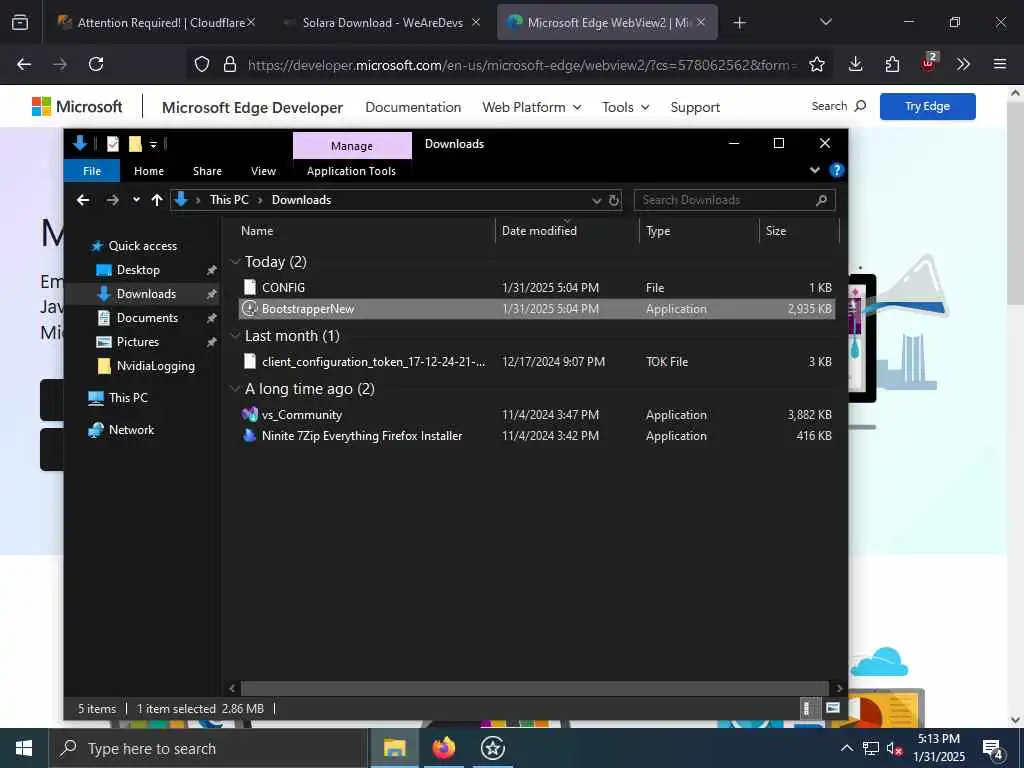The width and height of the screenshot is (1024, 768).
Task: Expand the Explorer ribbon chevron
Action: point(814,170)
